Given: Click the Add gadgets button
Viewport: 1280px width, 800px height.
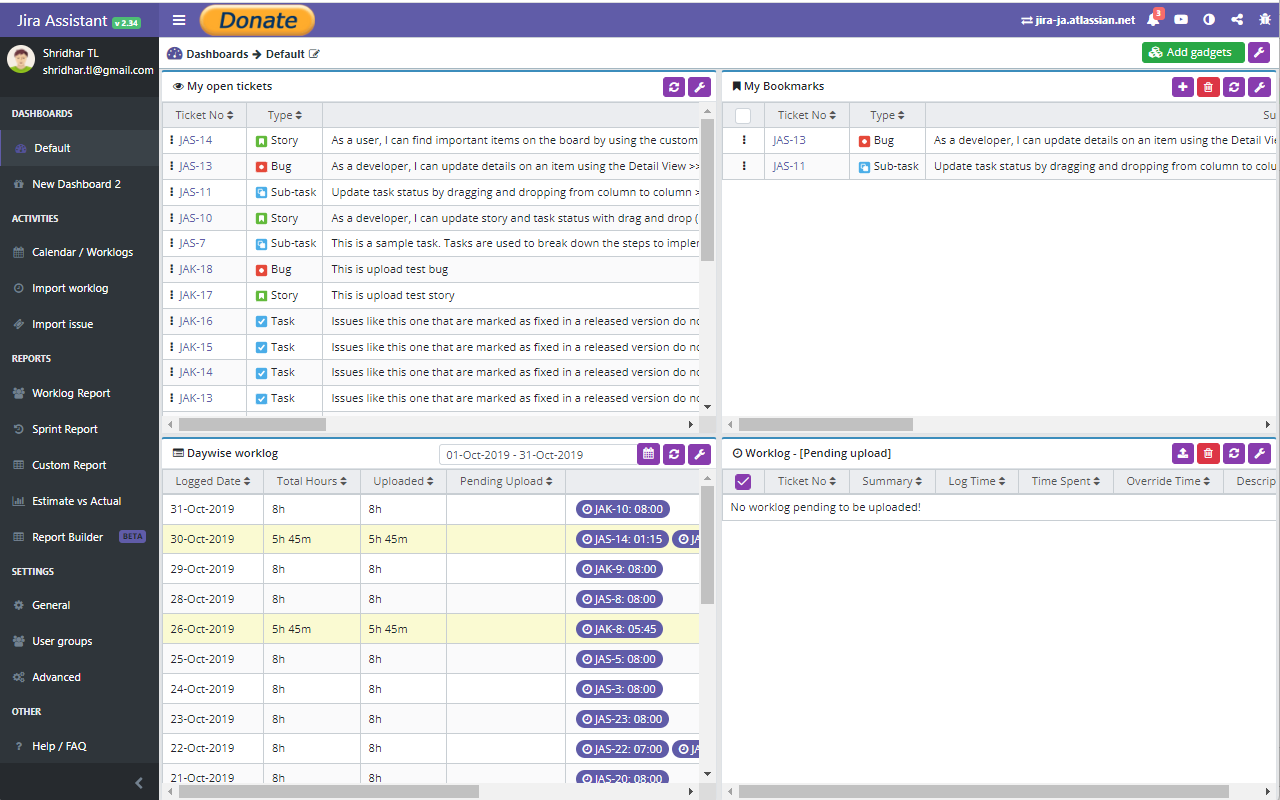Looking at the screenshot, I should click(1193, 53).
